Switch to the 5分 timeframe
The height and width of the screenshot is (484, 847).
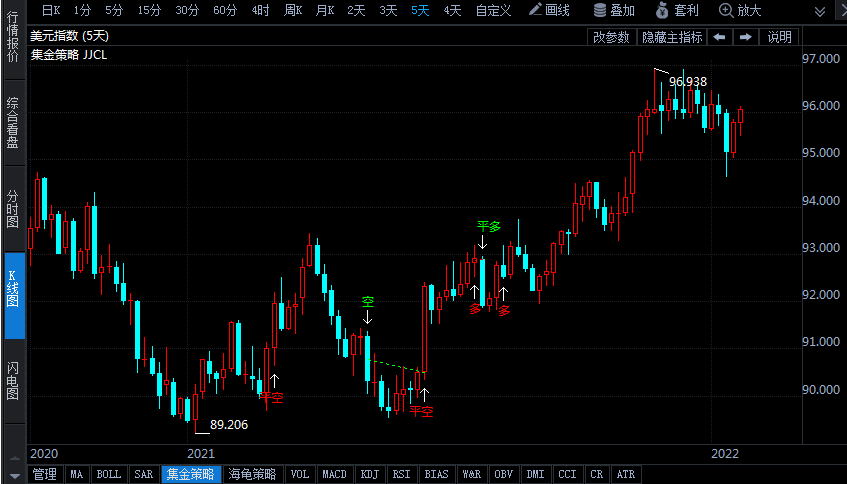coord(114,10)
